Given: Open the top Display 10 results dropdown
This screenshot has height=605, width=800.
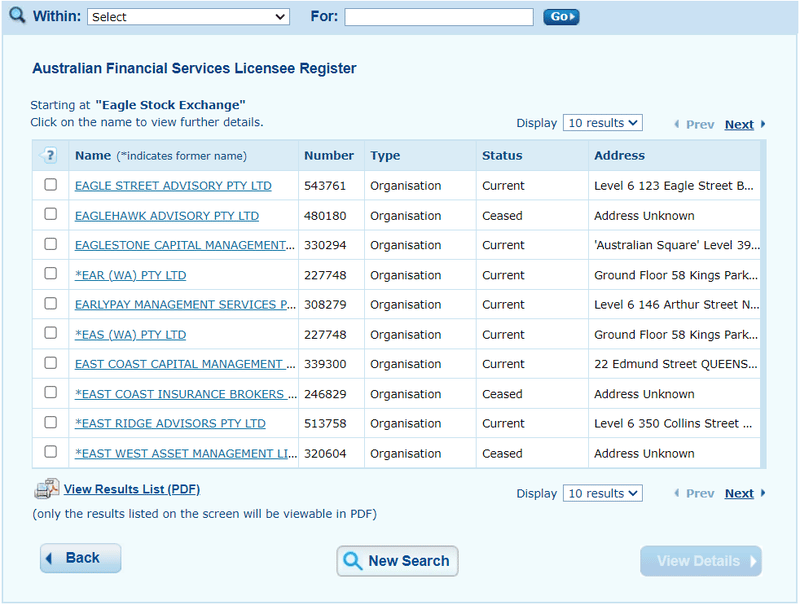Looking at the screenshot, I should (x=603, y=123).
